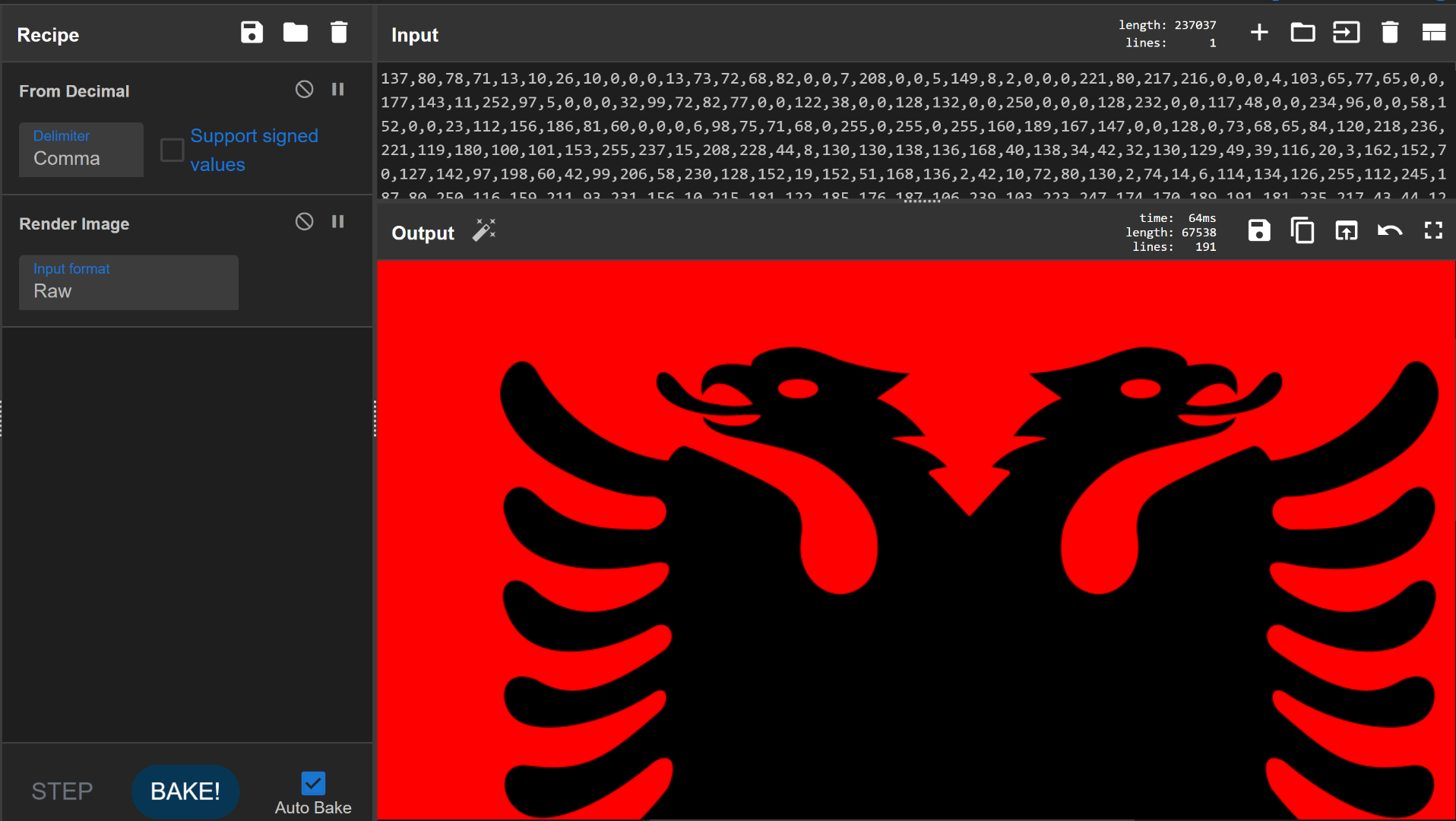This screenshot has height=821, width=1456.
Task: Disable the Render Image operation
Action: [304, 221]
